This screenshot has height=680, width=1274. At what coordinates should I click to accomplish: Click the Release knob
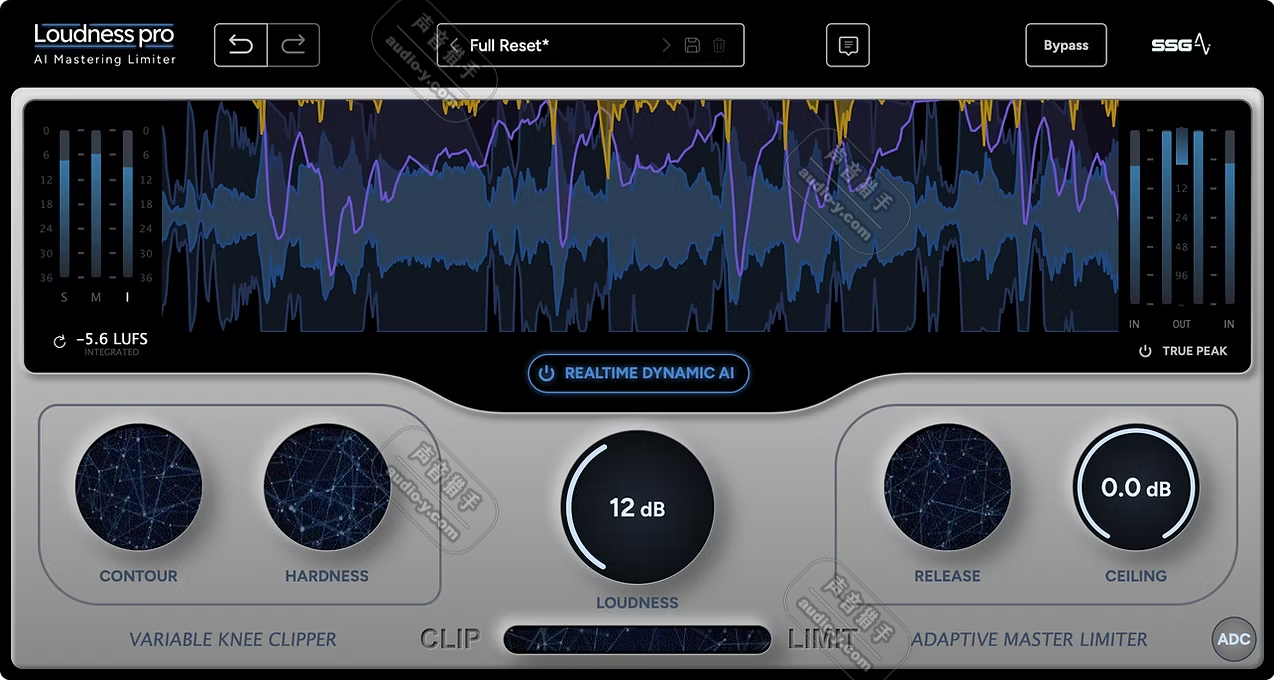pos(947,487)
